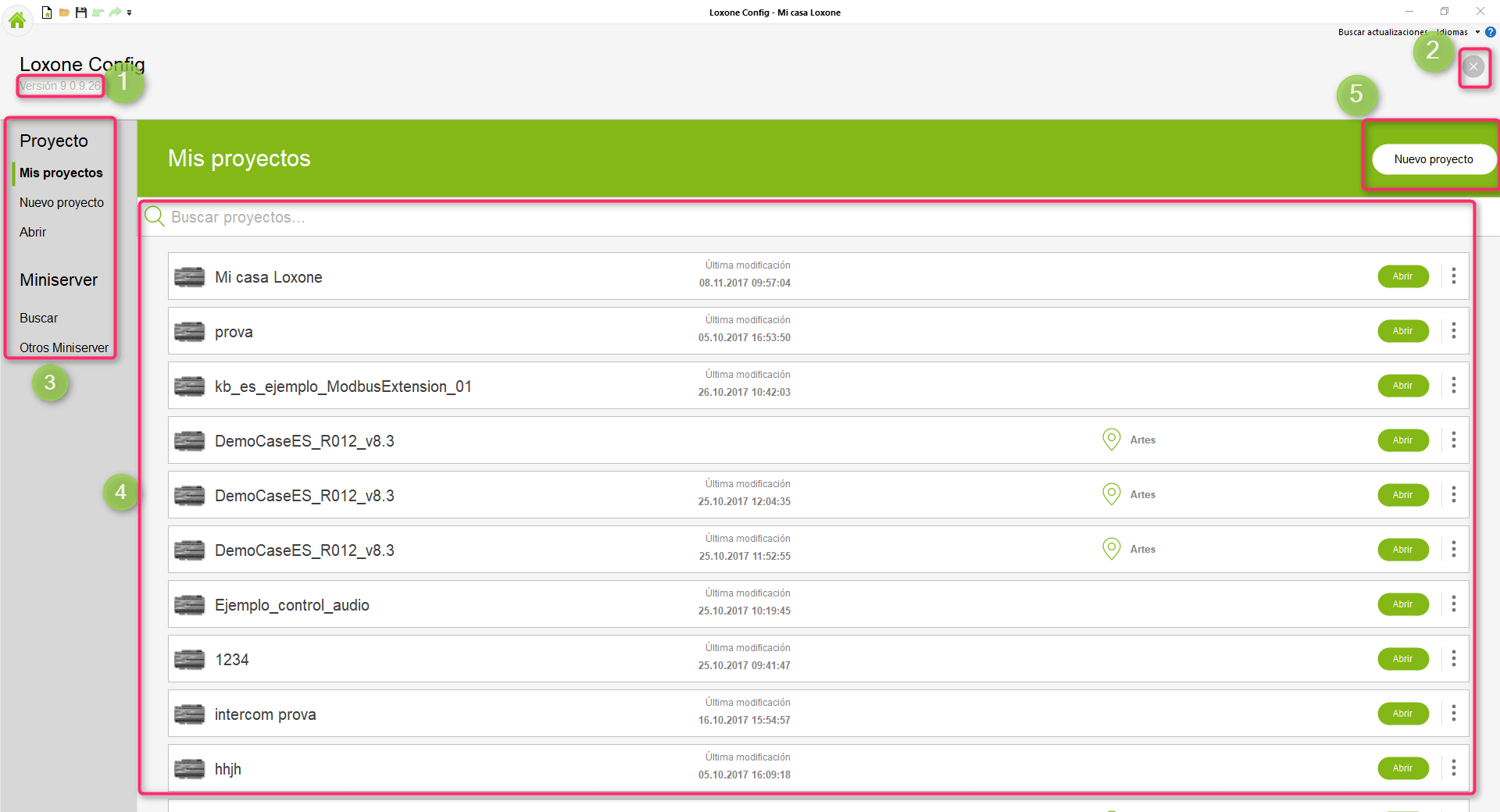Click the new document toolbar icon

47,12
